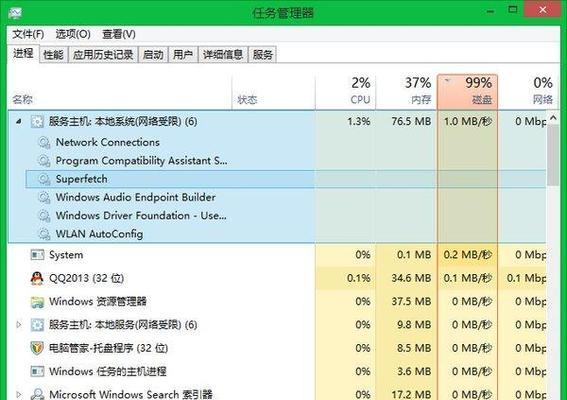Click the scrollbar up arrow

point(553,118)
